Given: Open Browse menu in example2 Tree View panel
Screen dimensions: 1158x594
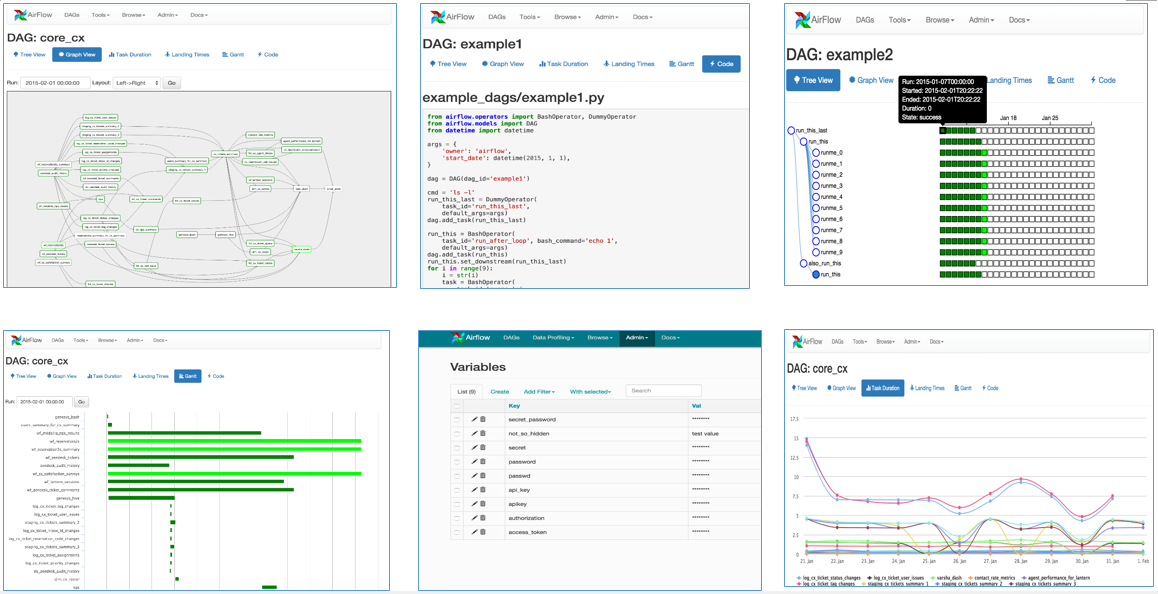Looking at the screenshot, I should coord(941,20).
